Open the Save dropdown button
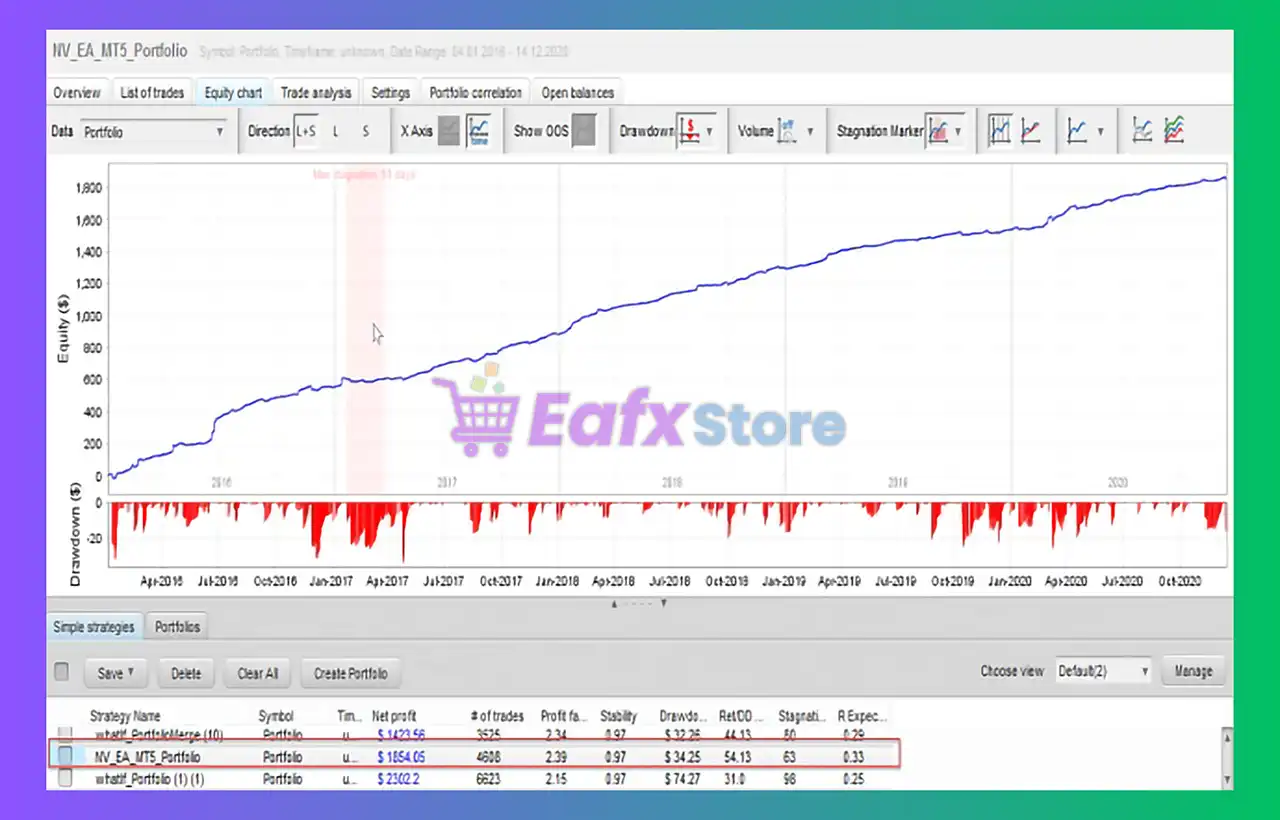The image size is (1280, 820). [x=115, y=673]
